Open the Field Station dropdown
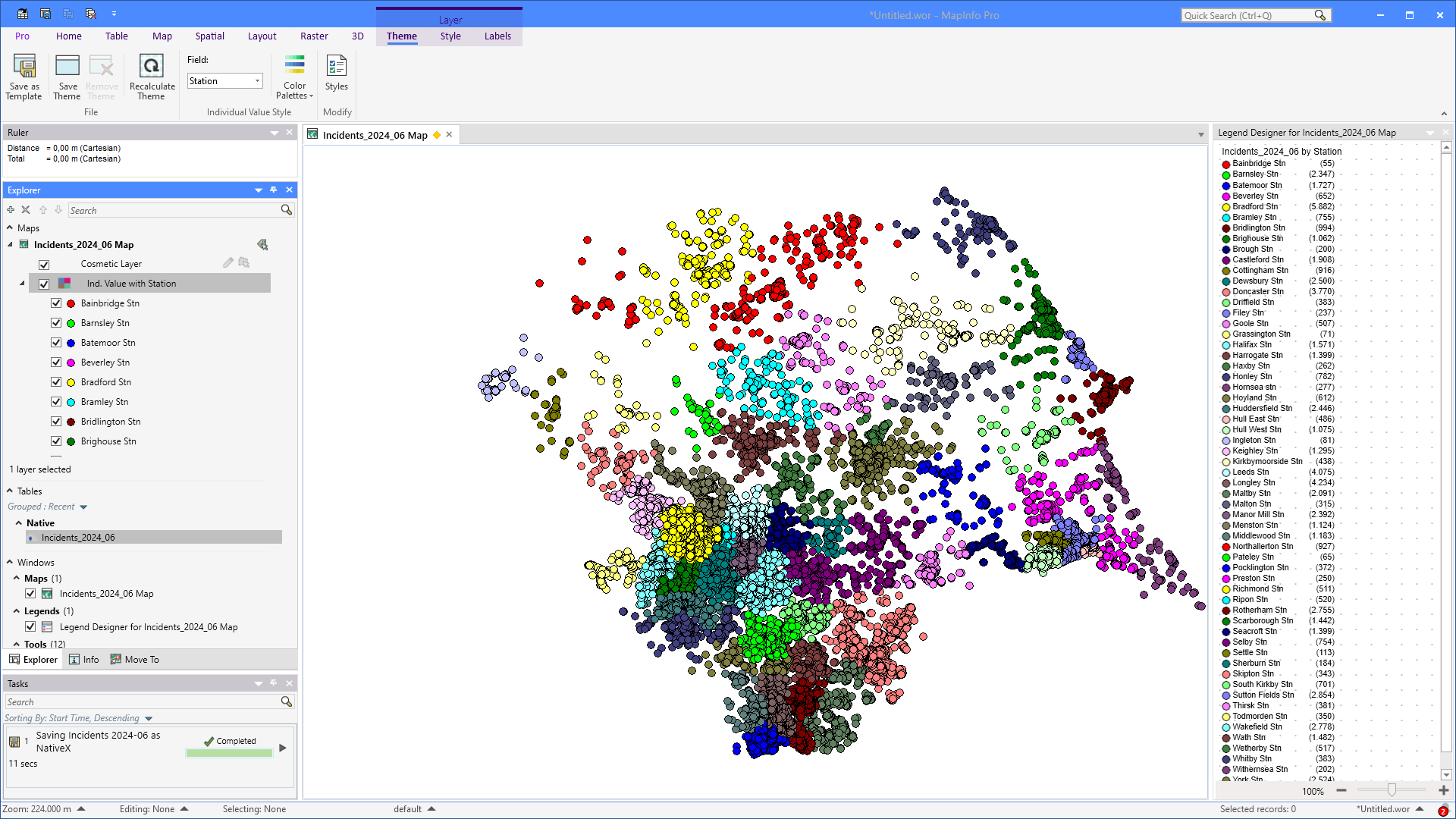 tap(257, 81)
